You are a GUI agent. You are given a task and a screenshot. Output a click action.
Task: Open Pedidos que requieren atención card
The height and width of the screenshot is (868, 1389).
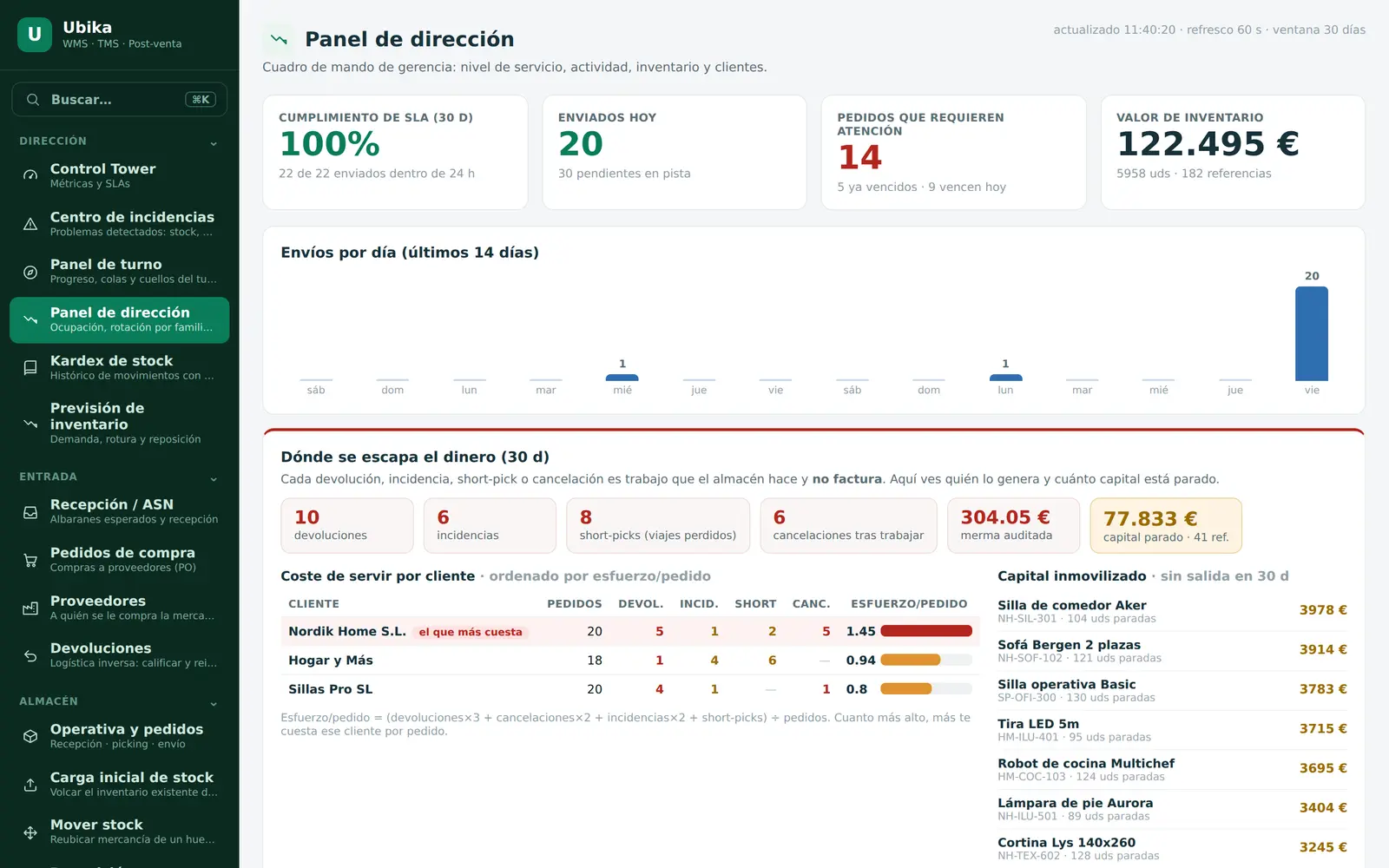click(953, 152)
